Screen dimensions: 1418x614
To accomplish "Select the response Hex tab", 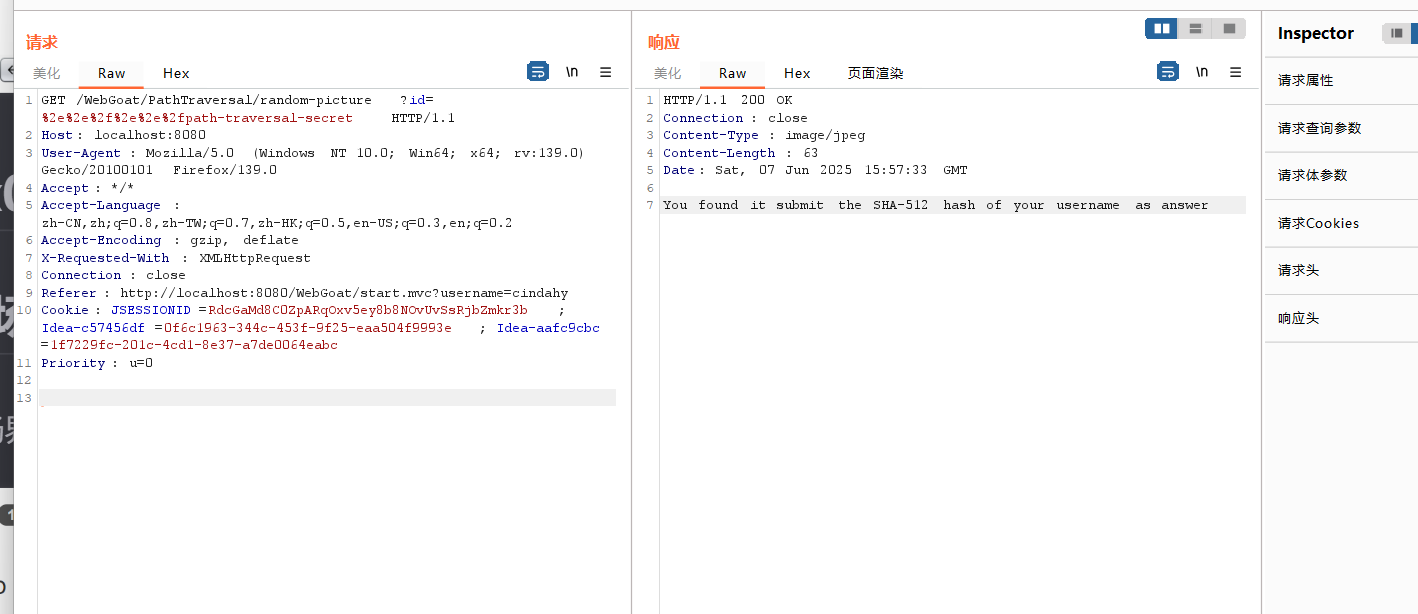I will (x=797, y=73).
